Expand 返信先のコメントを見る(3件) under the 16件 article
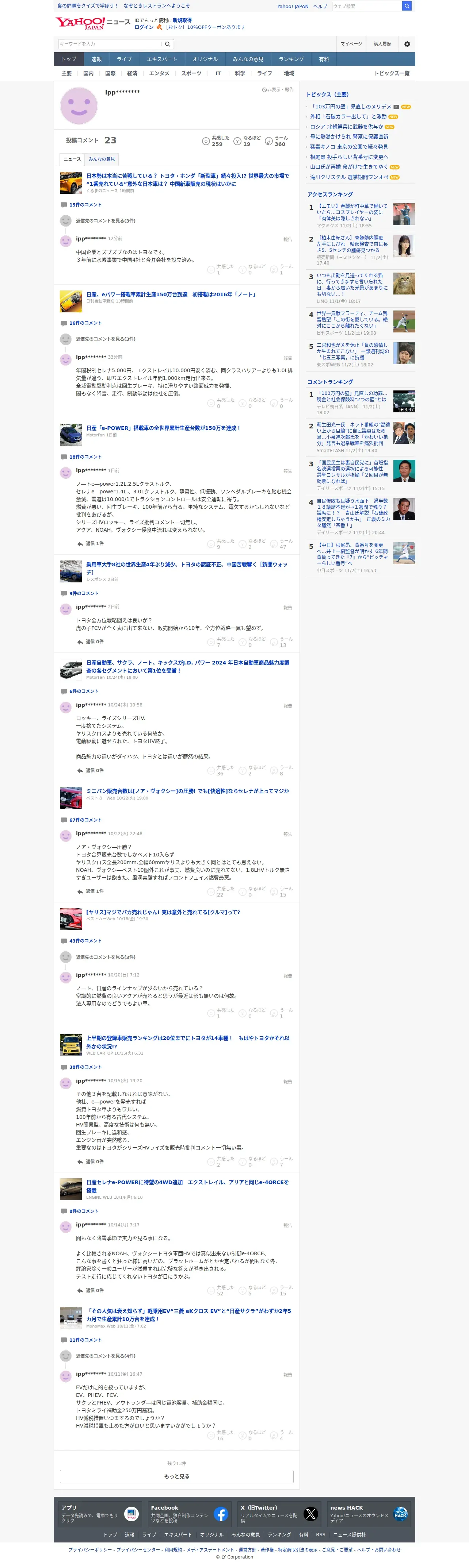 coord(105,339)
